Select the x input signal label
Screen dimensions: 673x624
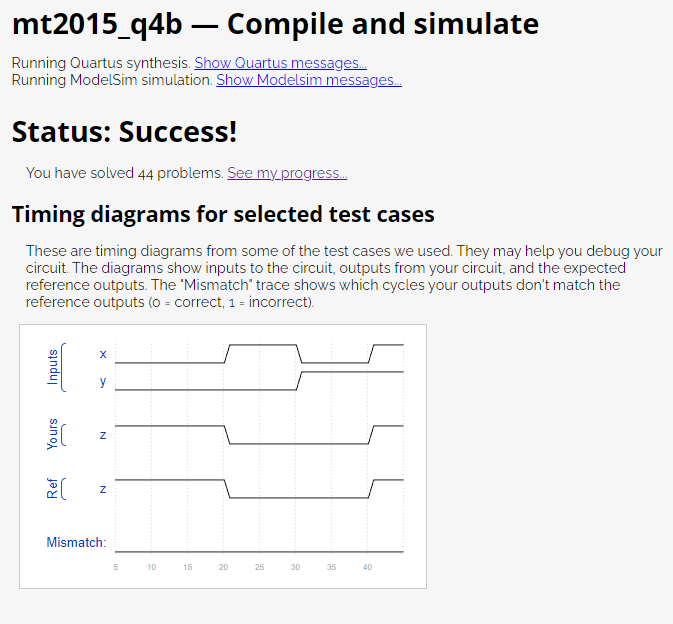(x=102, y=354)
